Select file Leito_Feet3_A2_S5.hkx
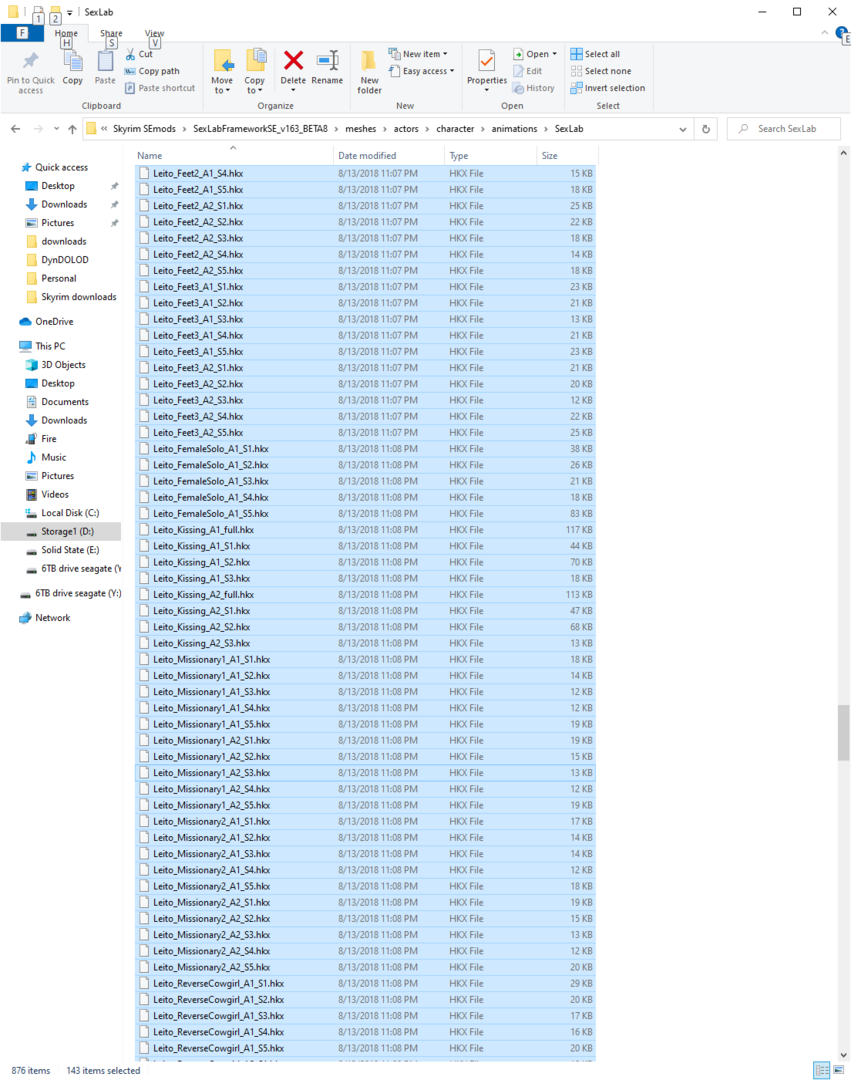Viewport: 851px width, 1080px height. click(366, 433)
